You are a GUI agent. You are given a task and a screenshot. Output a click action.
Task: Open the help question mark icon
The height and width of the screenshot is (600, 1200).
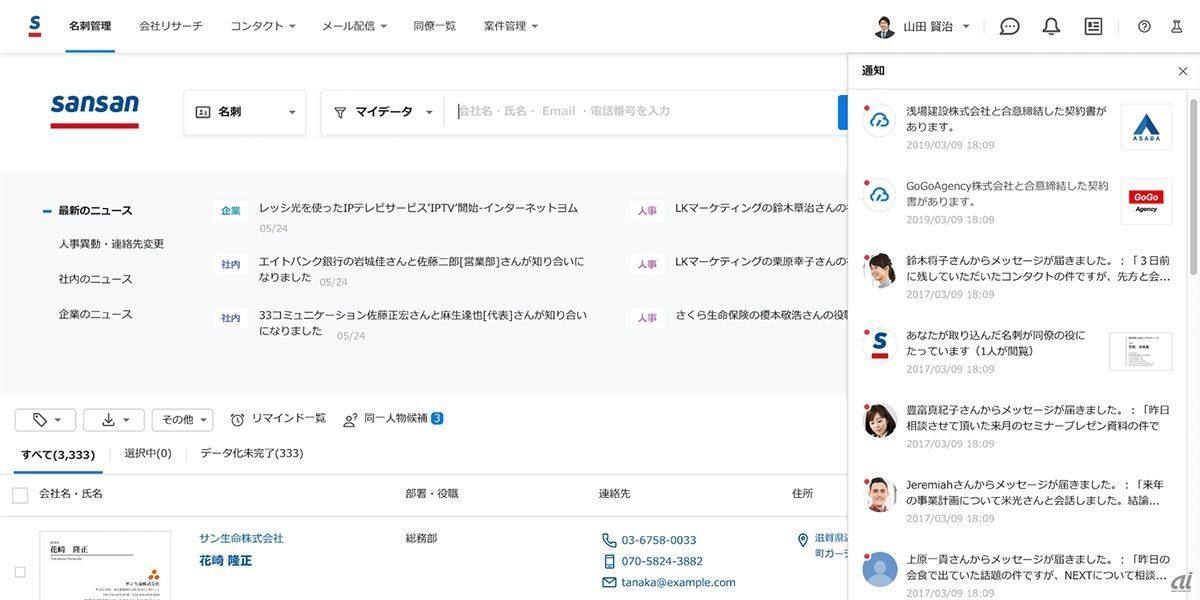point(1144,27)
